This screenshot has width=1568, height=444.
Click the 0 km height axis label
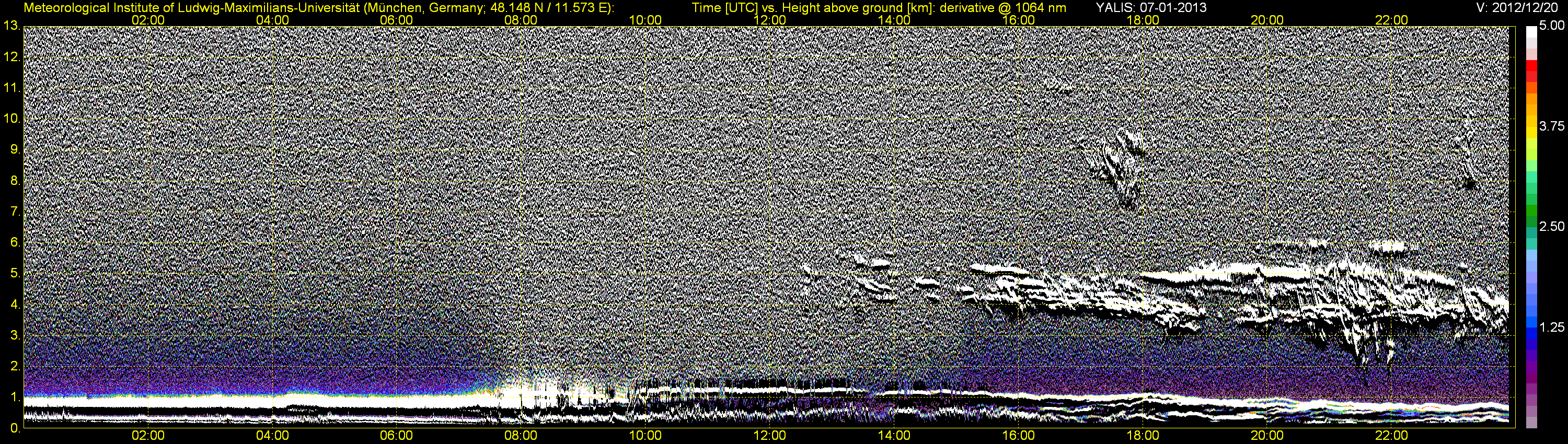[x=15, y=428]
